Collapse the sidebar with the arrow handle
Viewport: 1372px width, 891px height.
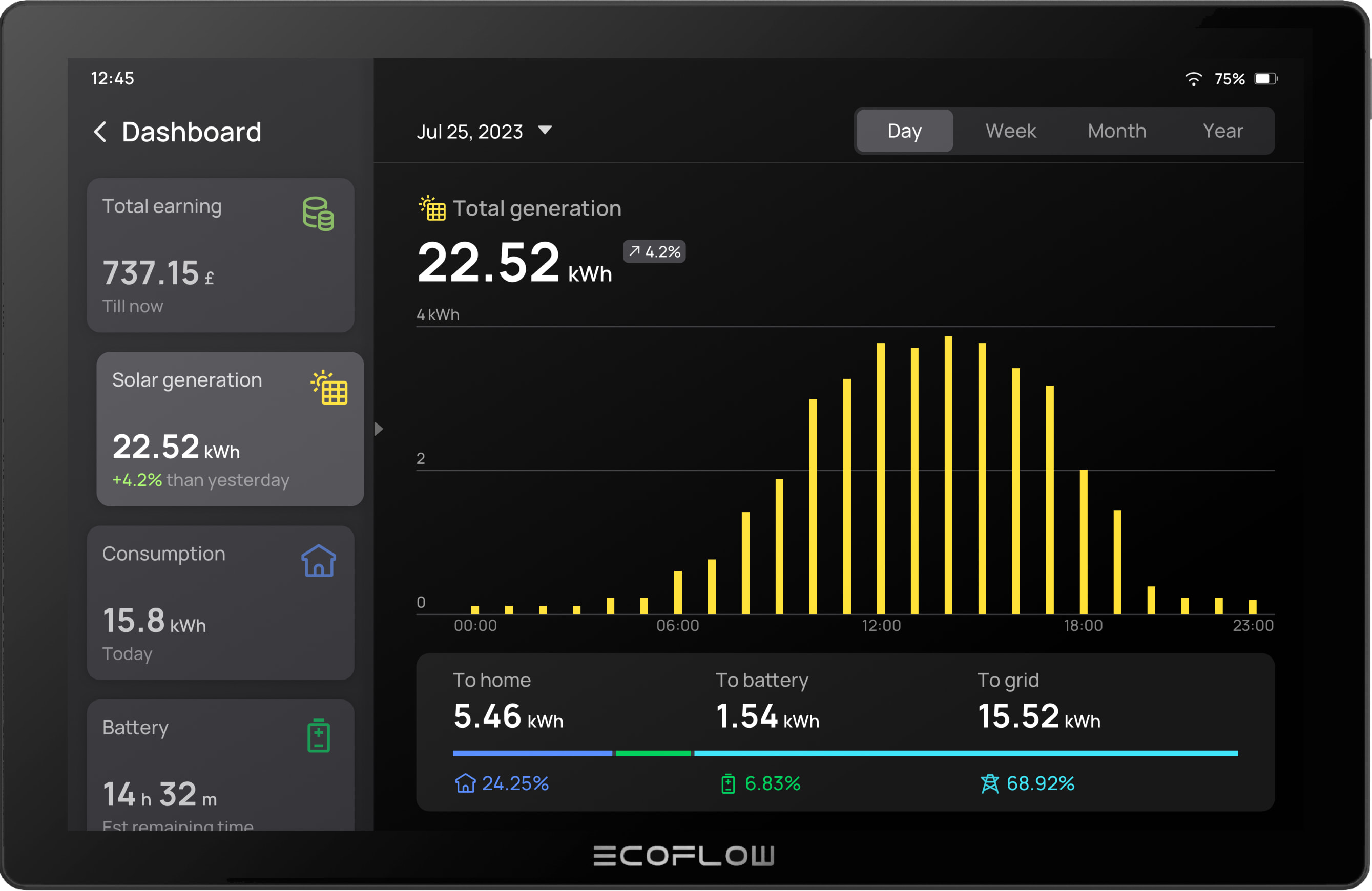(x=378, y=429)
